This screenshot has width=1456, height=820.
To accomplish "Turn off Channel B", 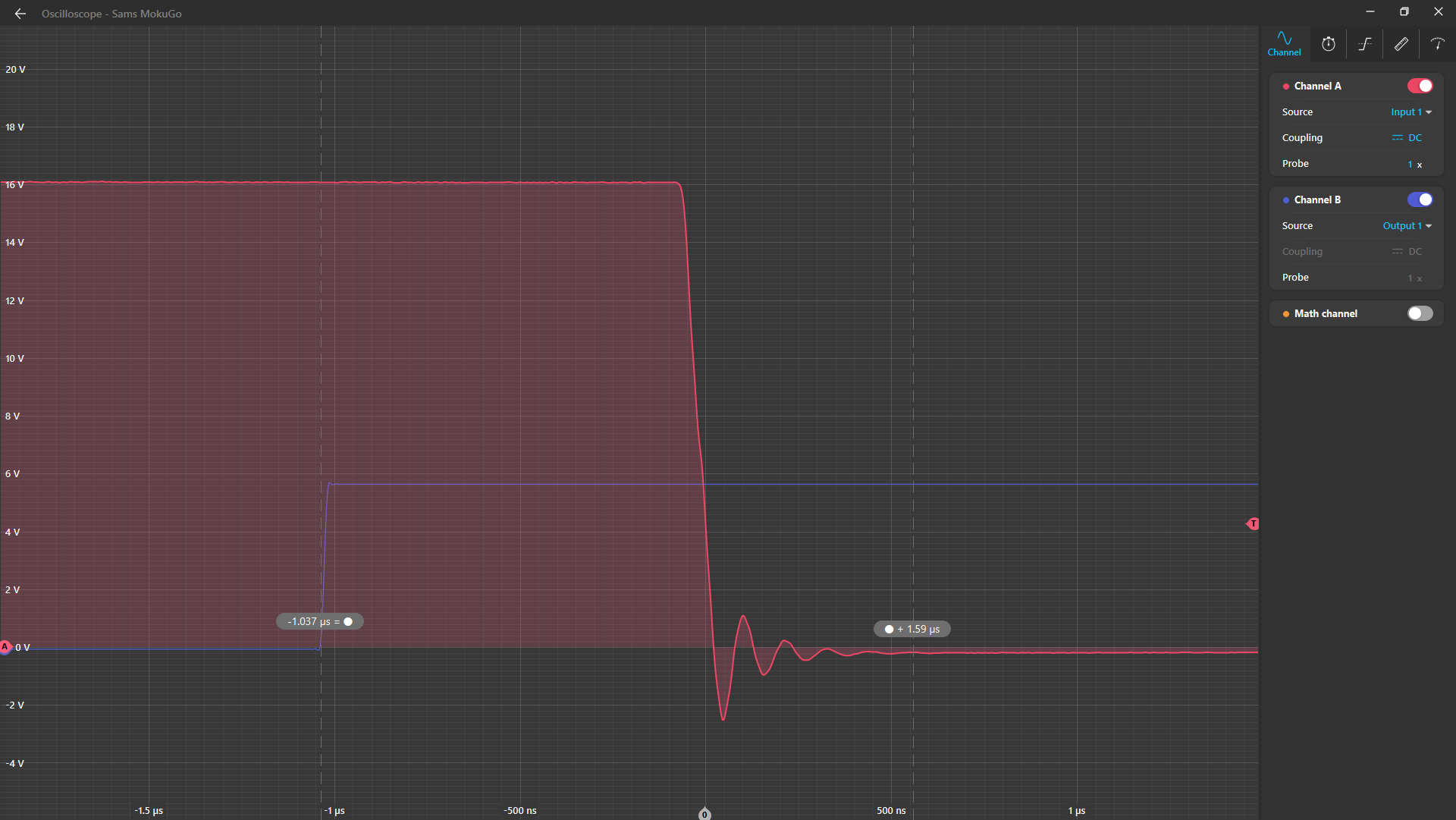I will [1420, 200].
